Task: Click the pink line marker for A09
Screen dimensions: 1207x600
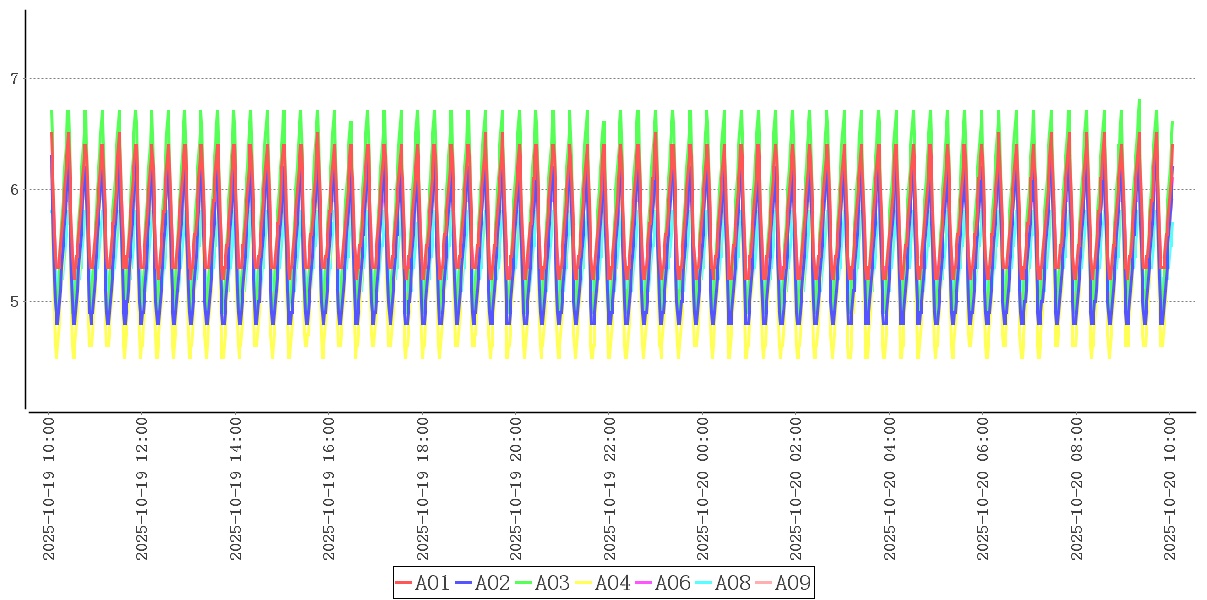Action: pos(764,583)
